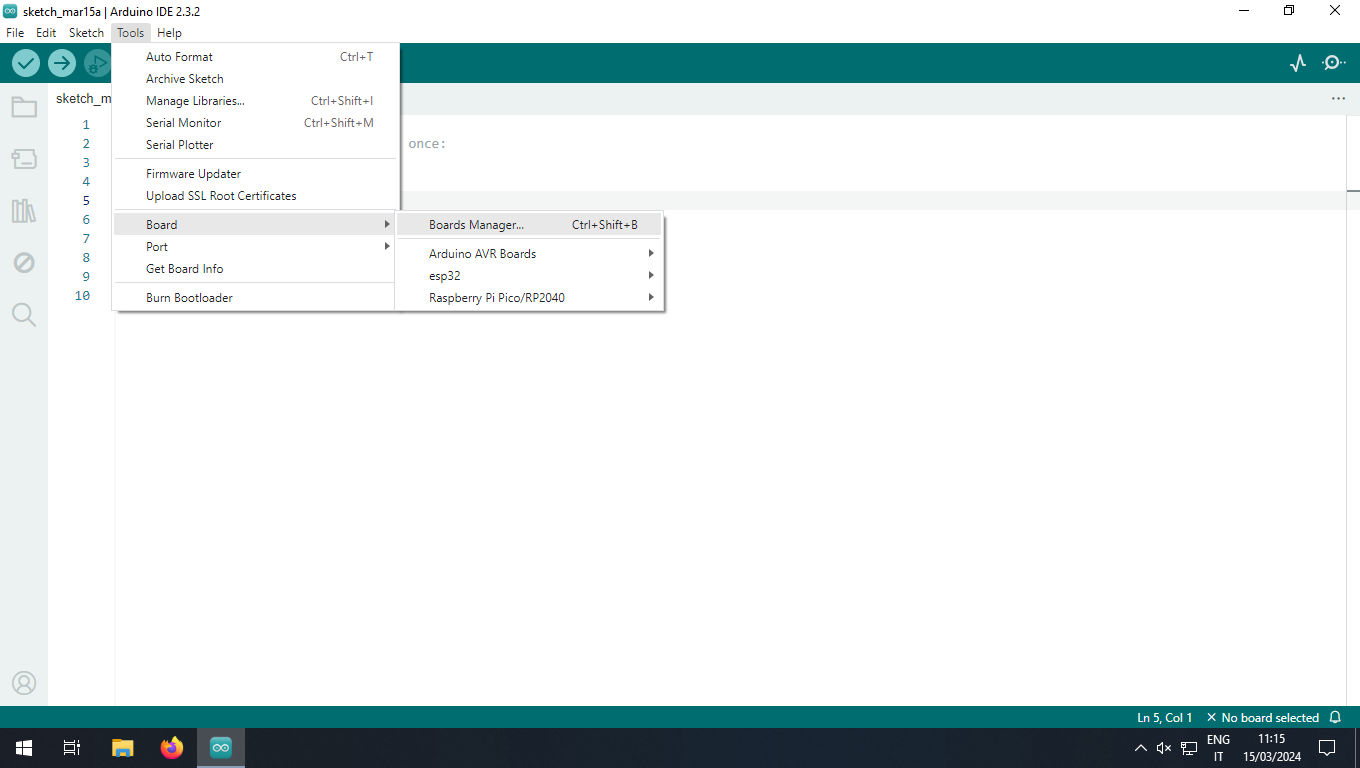
Task: Expand the Port submenu
Action: (256, 247)
